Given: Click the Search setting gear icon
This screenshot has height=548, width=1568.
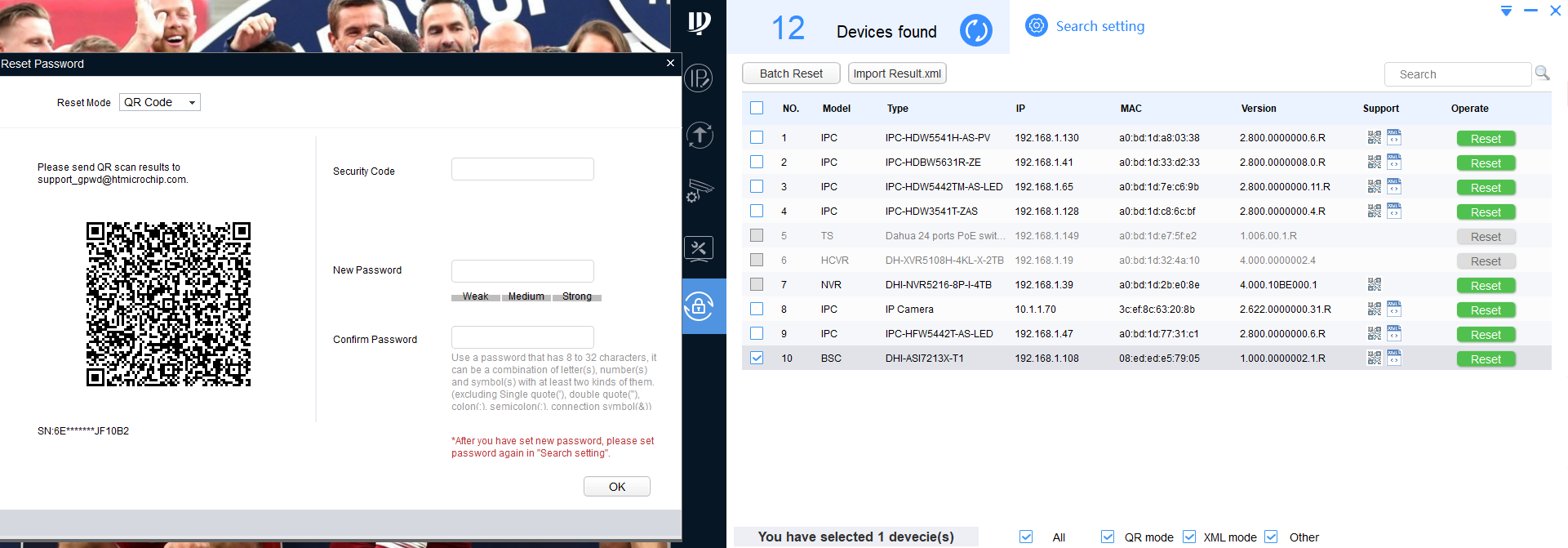Looking at the screenshot, I should click(1036, 26).
